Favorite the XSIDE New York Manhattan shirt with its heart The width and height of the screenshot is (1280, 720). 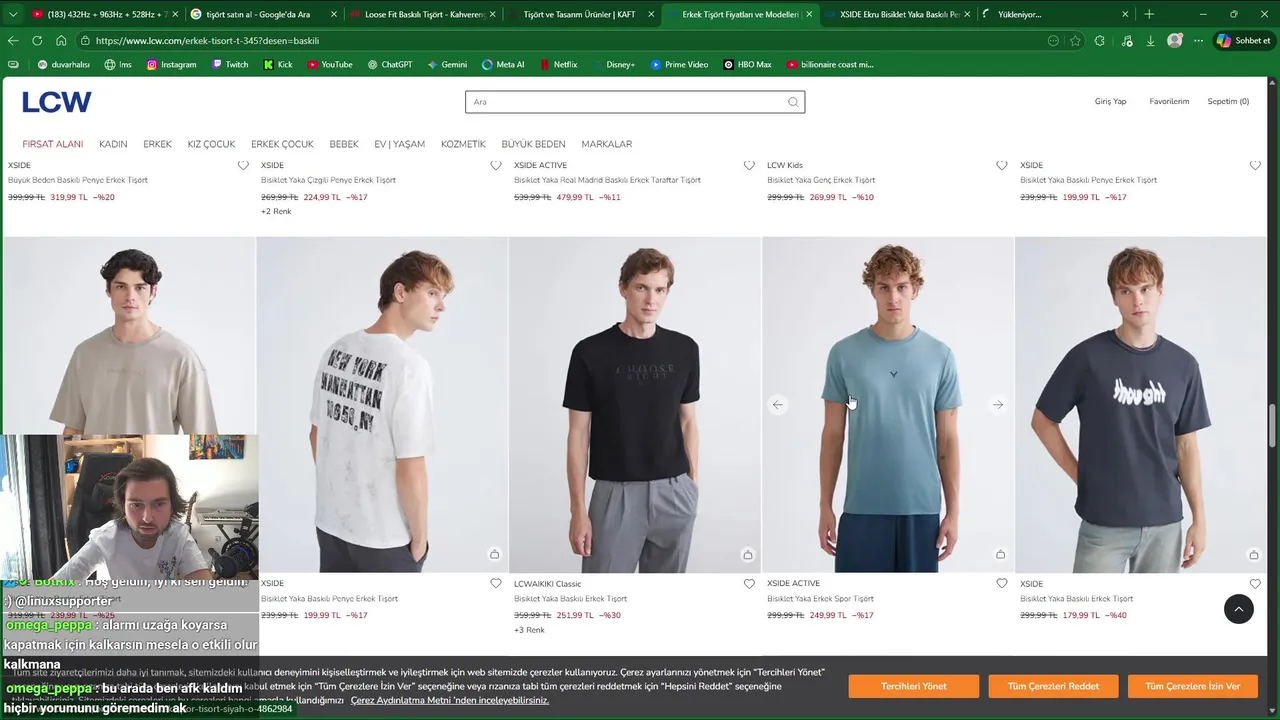(496, 584)
